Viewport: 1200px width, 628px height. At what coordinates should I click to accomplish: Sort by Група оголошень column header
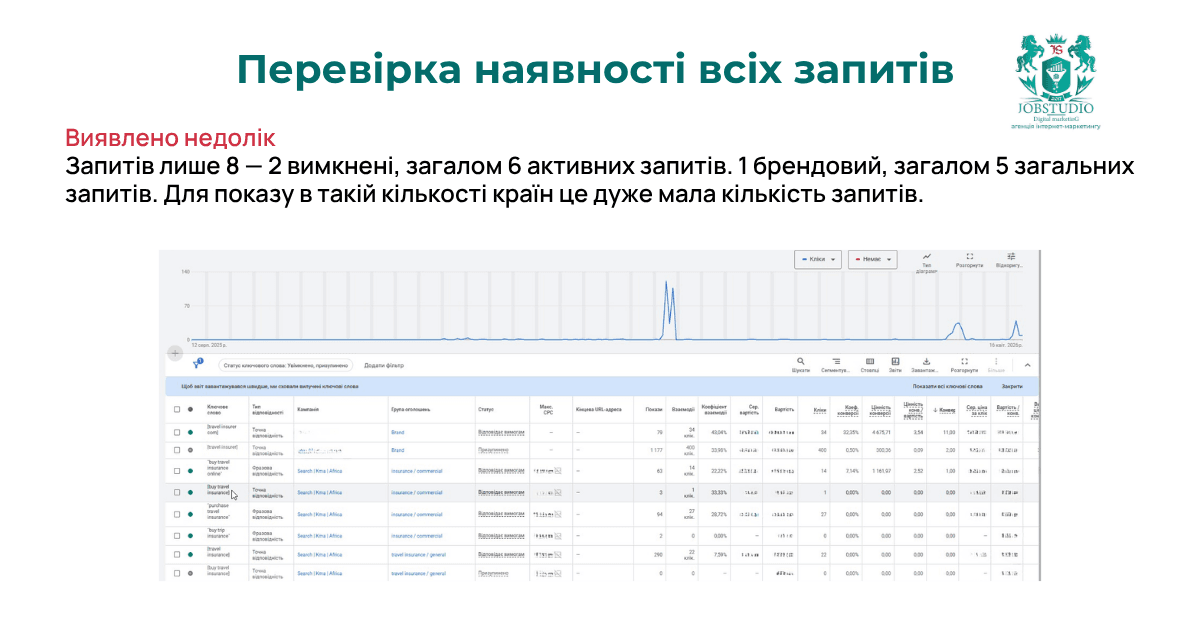(411, 409)
